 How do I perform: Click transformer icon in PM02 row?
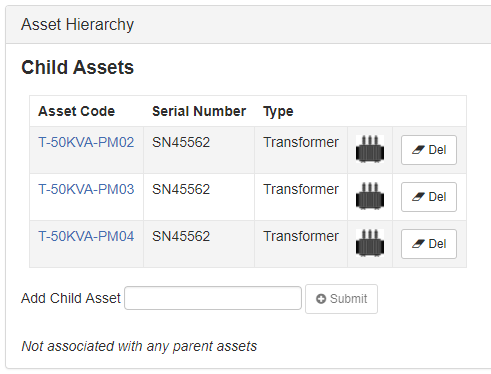pos(370,149)
